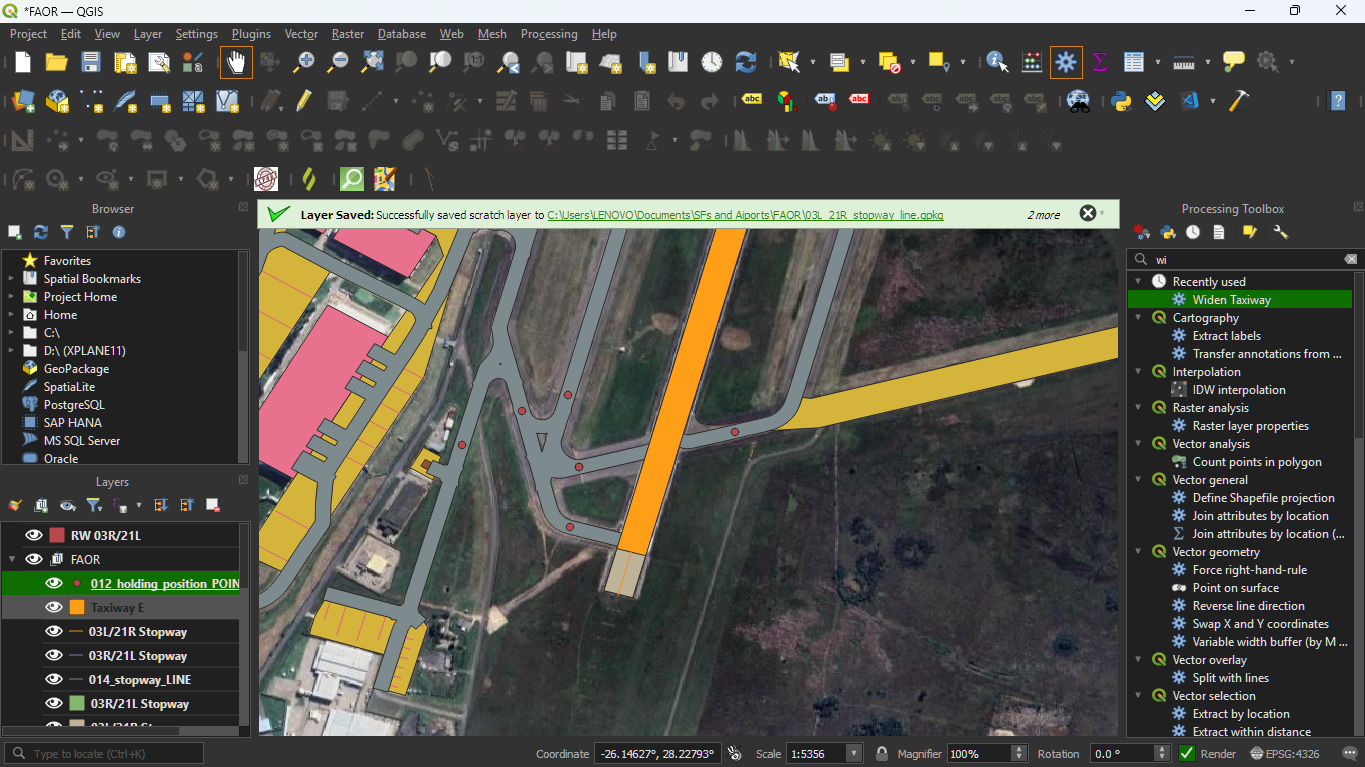Select the Identify Features tool
Image resolution: width=1365 pixels, height=767 pixels.
coord(997,62)
